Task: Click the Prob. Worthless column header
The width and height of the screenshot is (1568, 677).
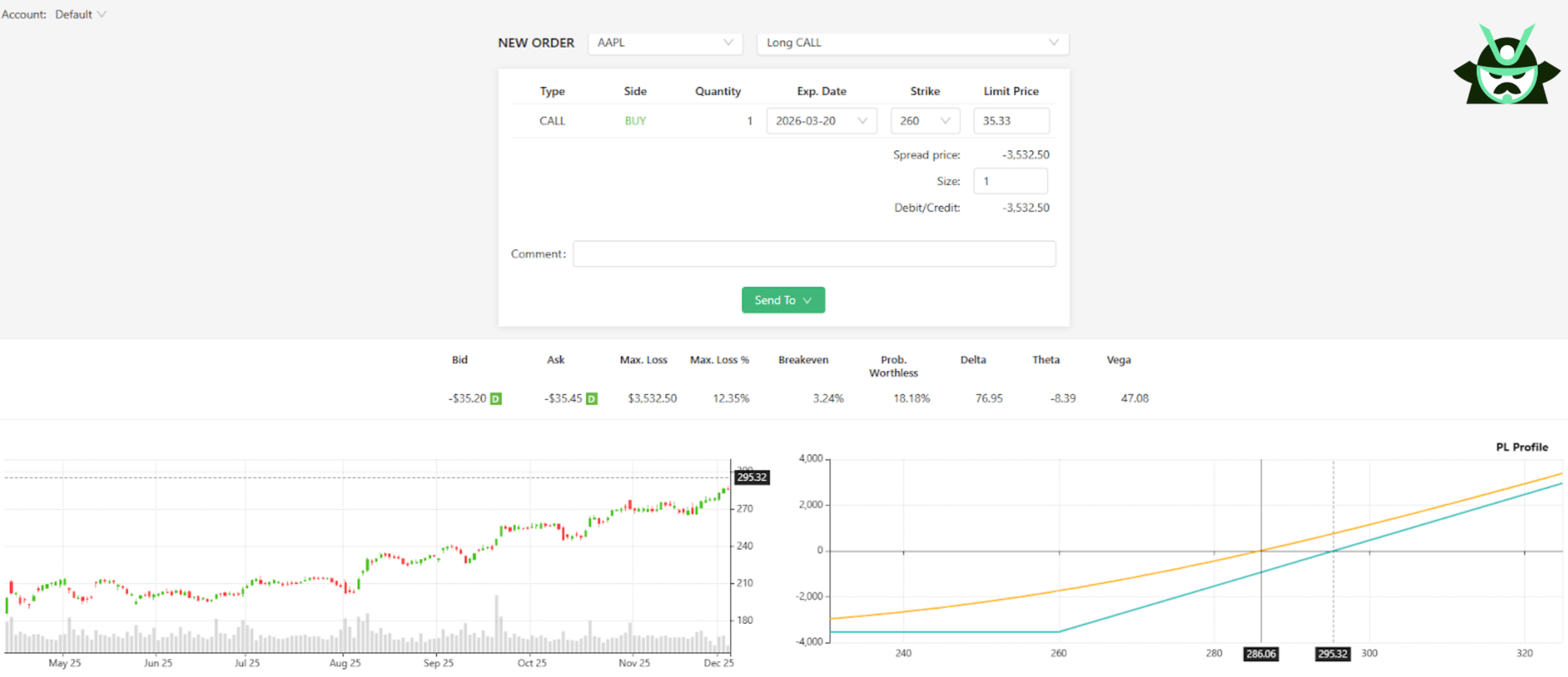Action: click(x=893, y=365)
